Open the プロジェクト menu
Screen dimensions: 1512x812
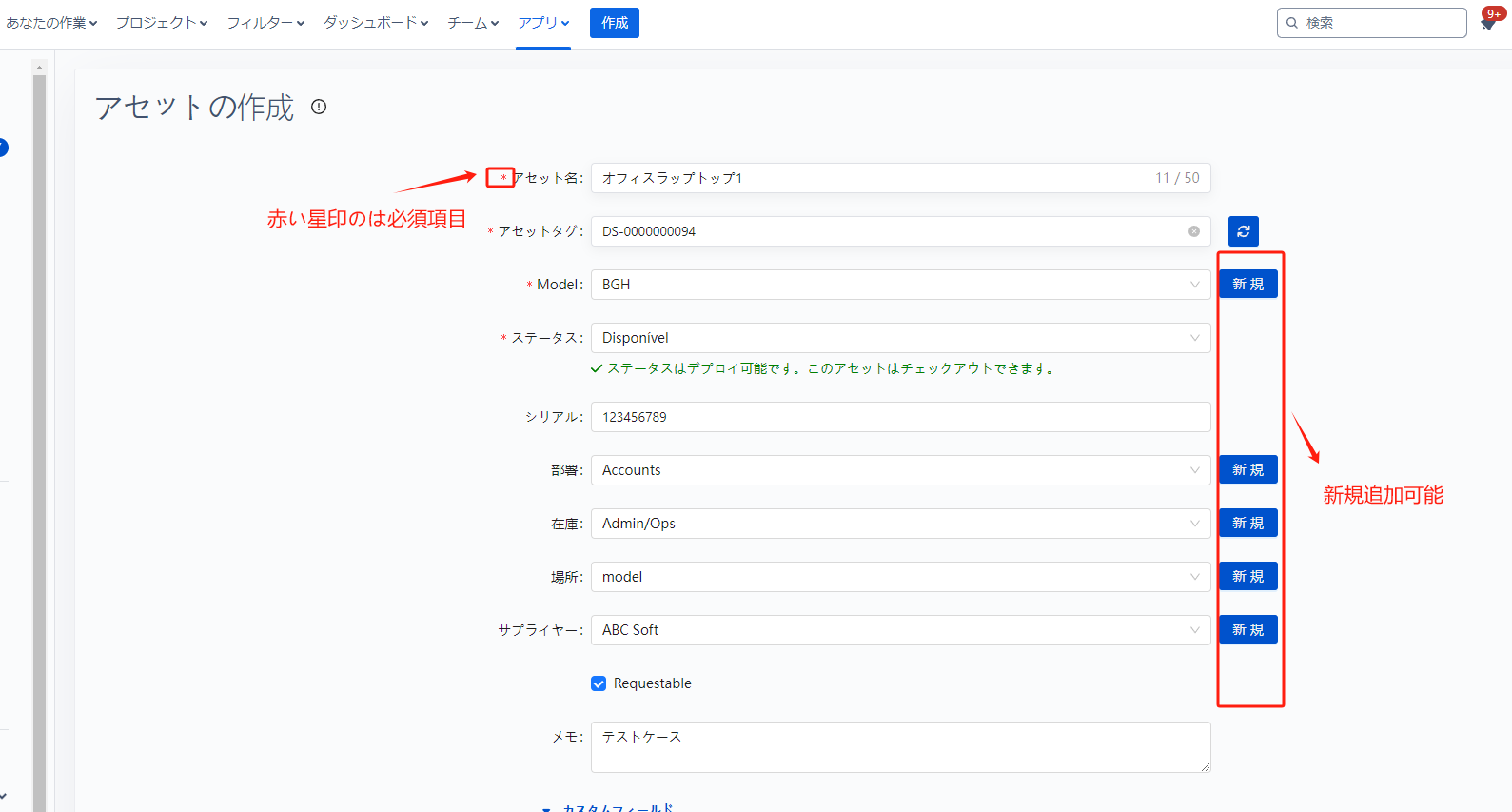click(x=161, y=23)
